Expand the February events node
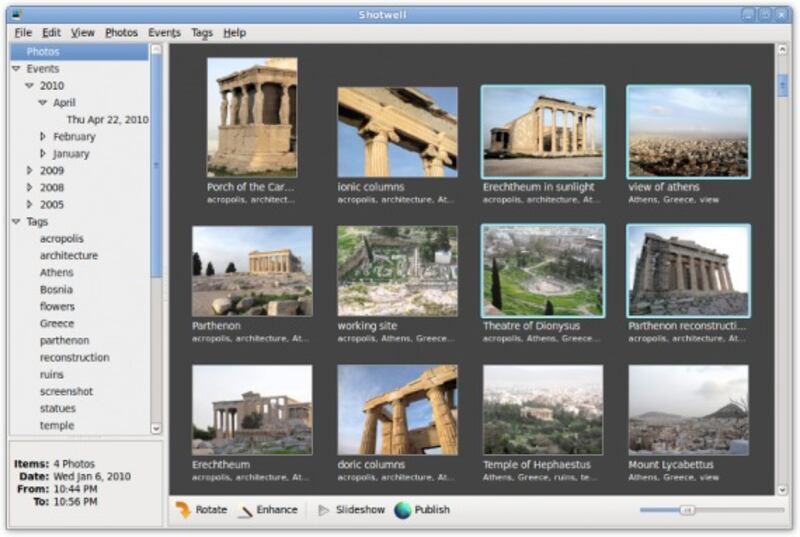This screenshot has height=537, width=800. coord(43,136)
